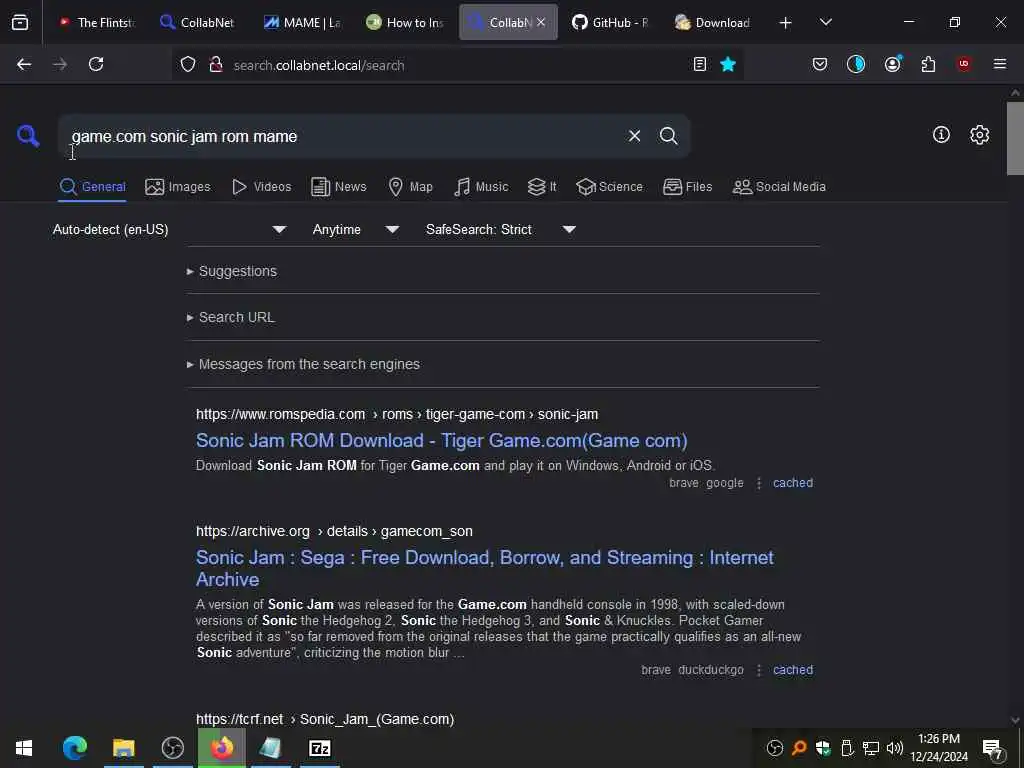
Task: Click the search engine magnifier logo
Action: 28,136
